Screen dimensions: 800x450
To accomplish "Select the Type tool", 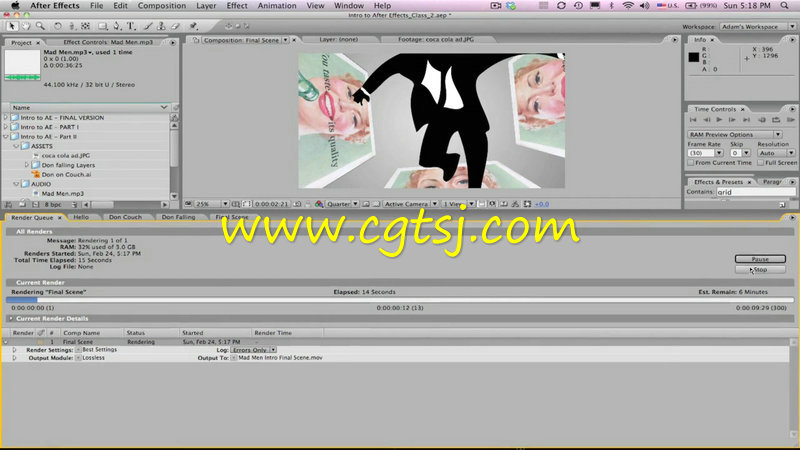I will 131,26.
